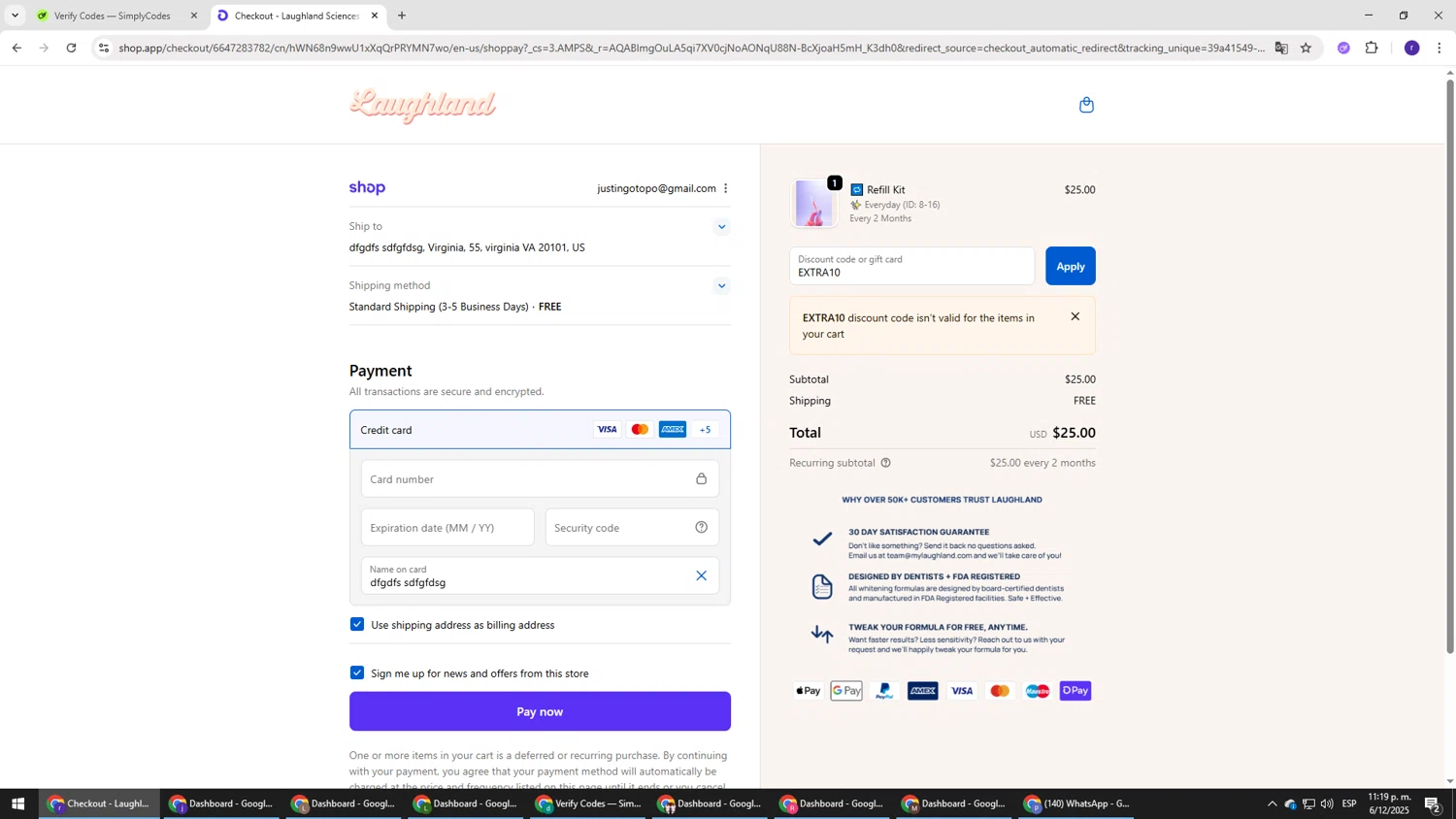
Task: Open a new browser tab
Action: 402,16
